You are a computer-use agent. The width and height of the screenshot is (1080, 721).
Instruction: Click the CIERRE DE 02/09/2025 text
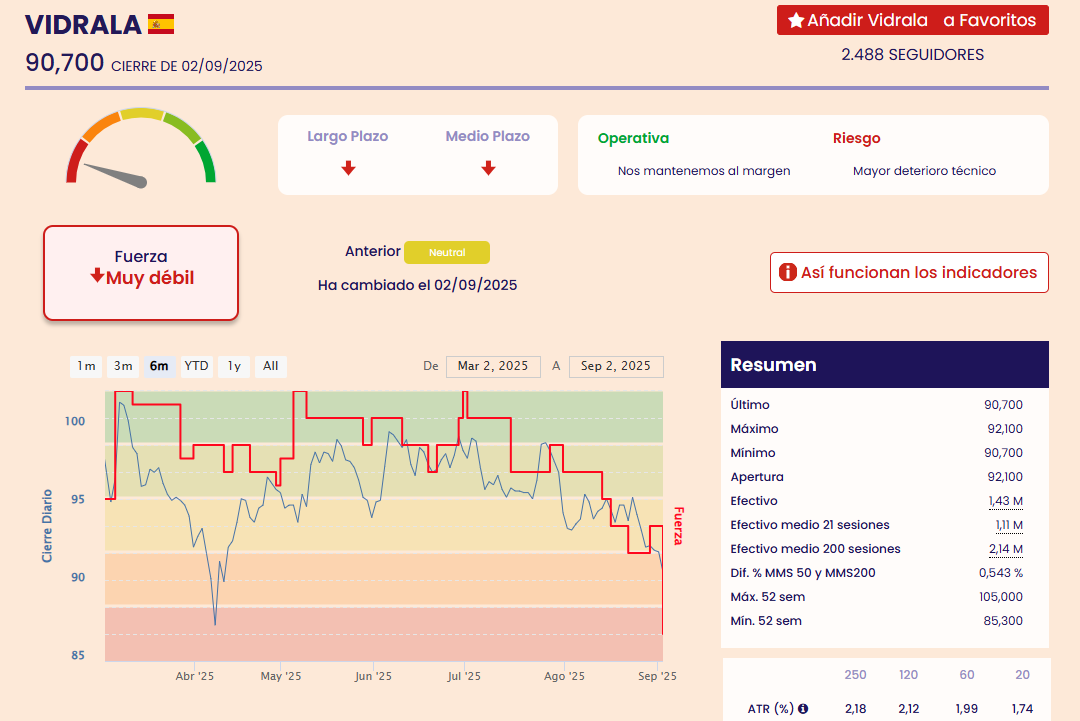(187, 66)
